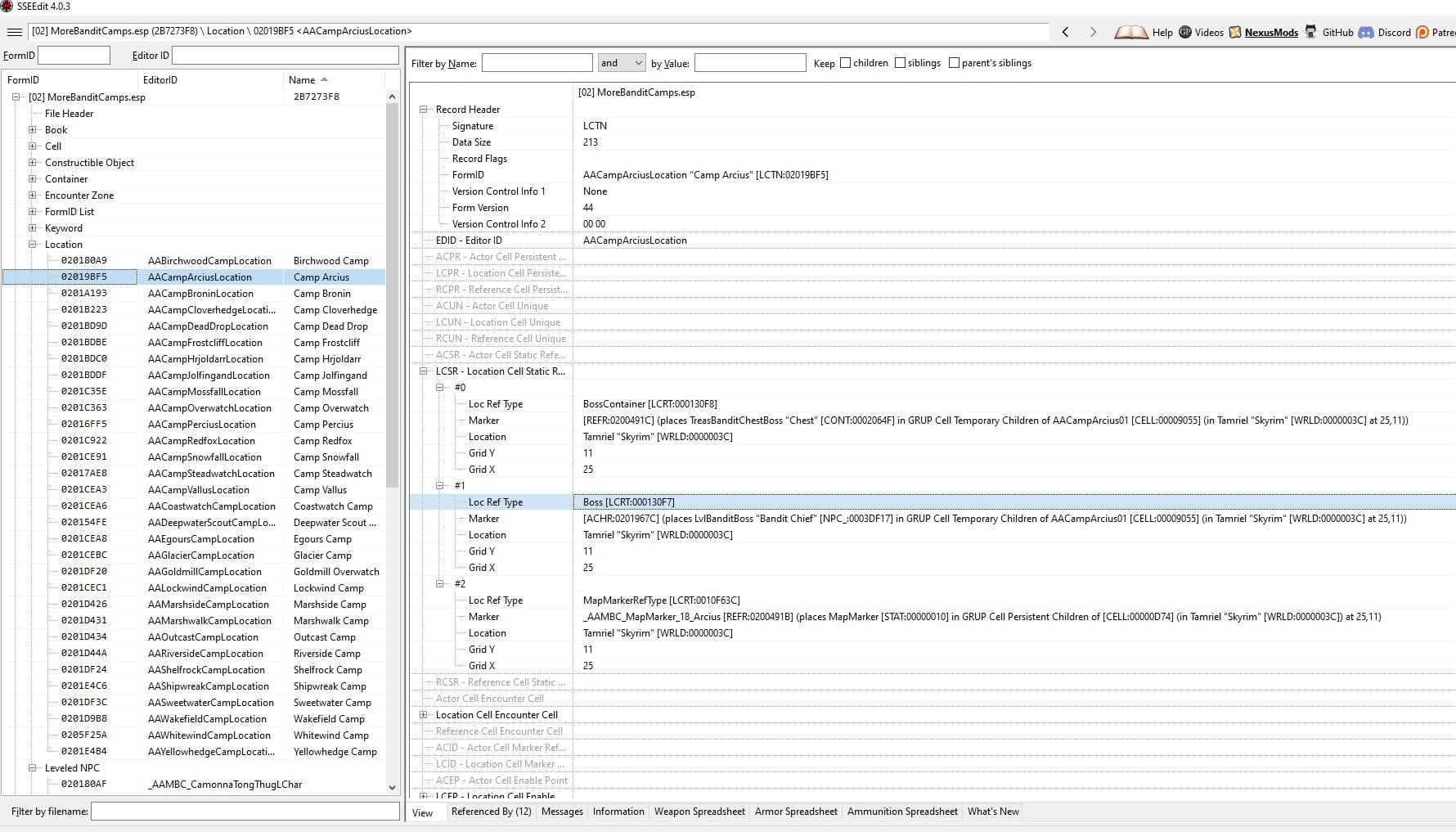Expand the Constructible Object group
The height and width of the screenshot is (832, 1456).
32,162
